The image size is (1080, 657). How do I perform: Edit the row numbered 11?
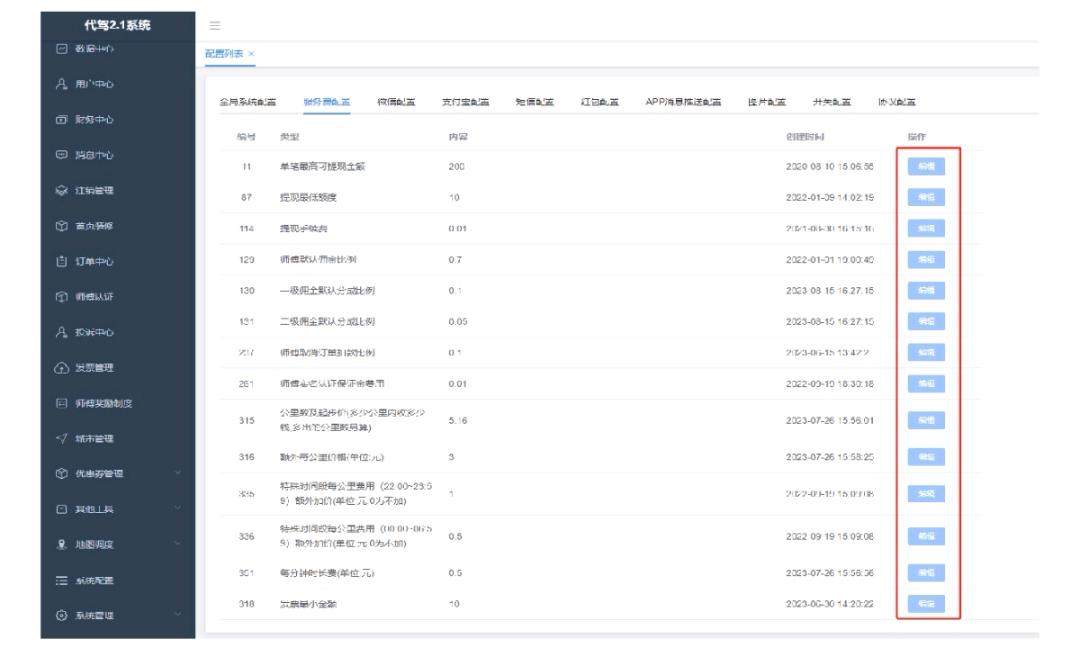point(925,167)
